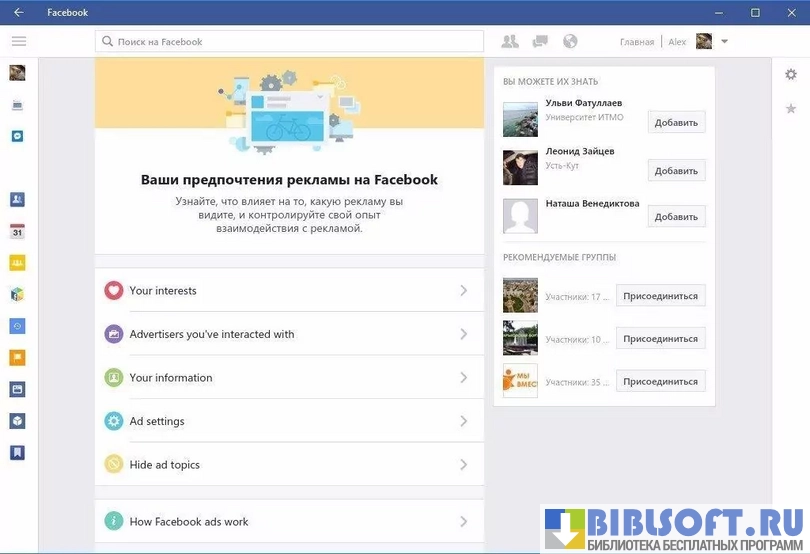Click the Messenger icon in left sidebar

[x=17, y=136]
